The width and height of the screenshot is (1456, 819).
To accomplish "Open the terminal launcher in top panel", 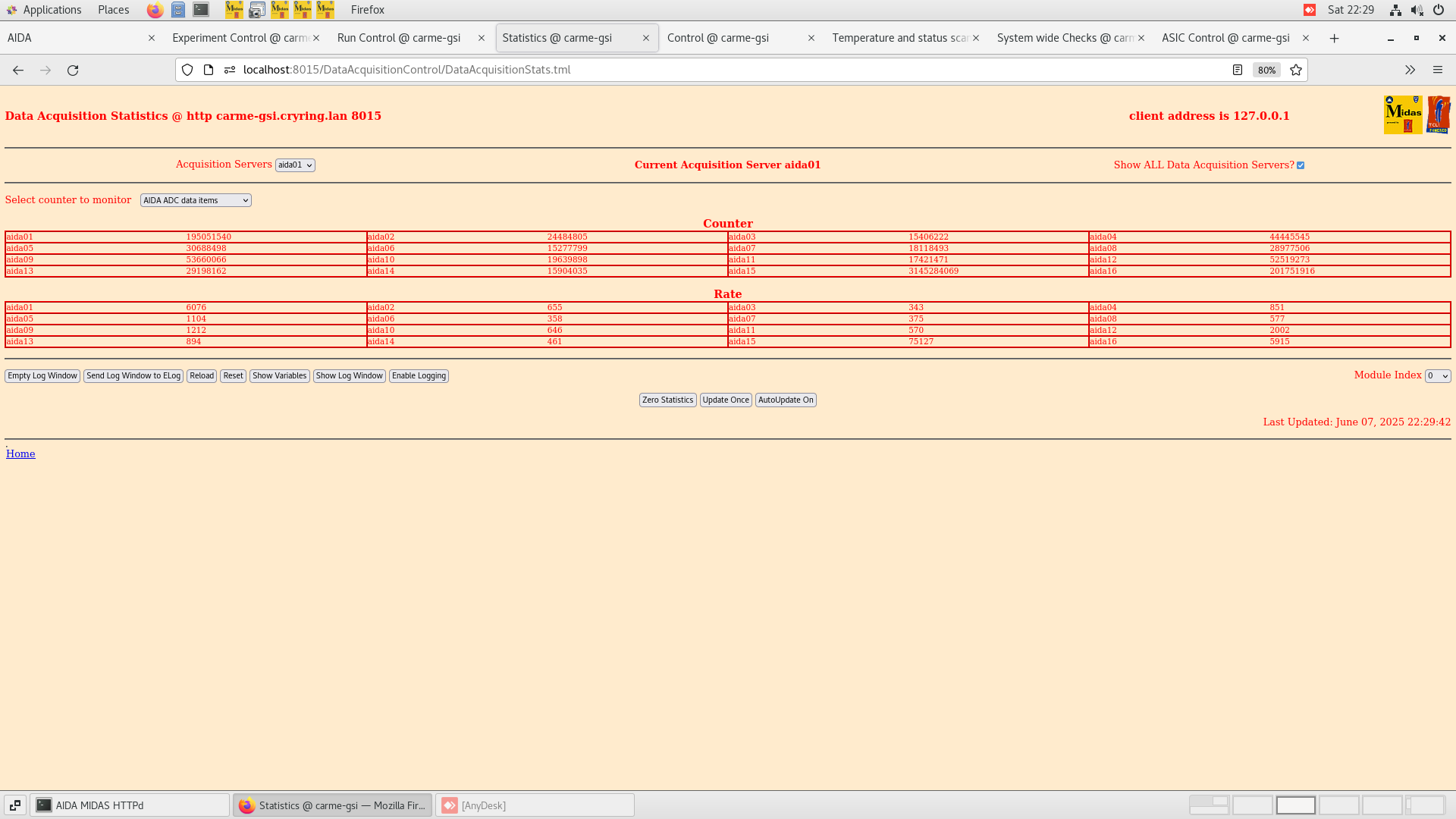I will click(201, 10).
